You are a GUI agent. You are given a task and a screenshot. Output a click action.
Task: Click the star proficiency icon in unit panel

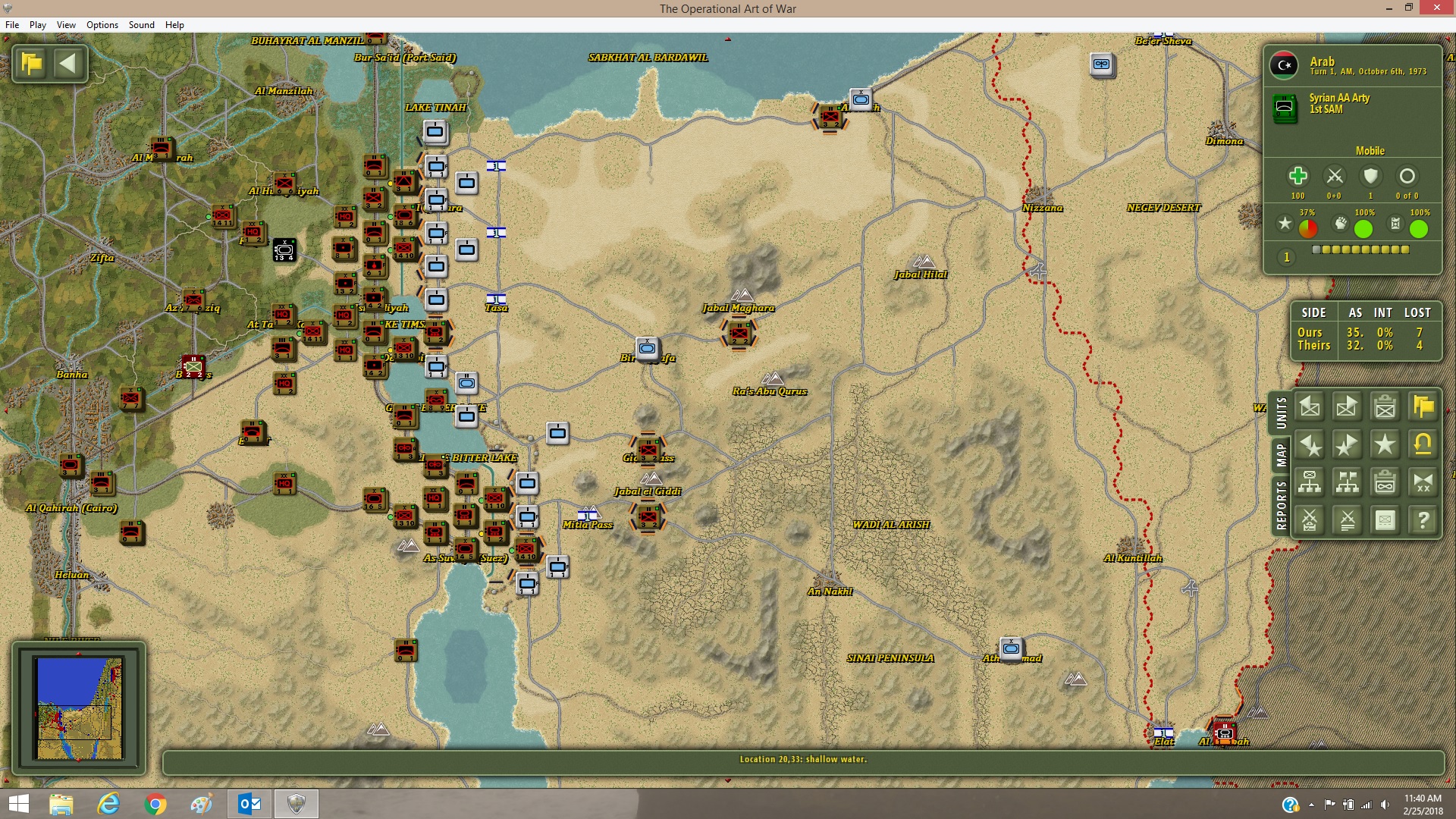point(1285,224)
